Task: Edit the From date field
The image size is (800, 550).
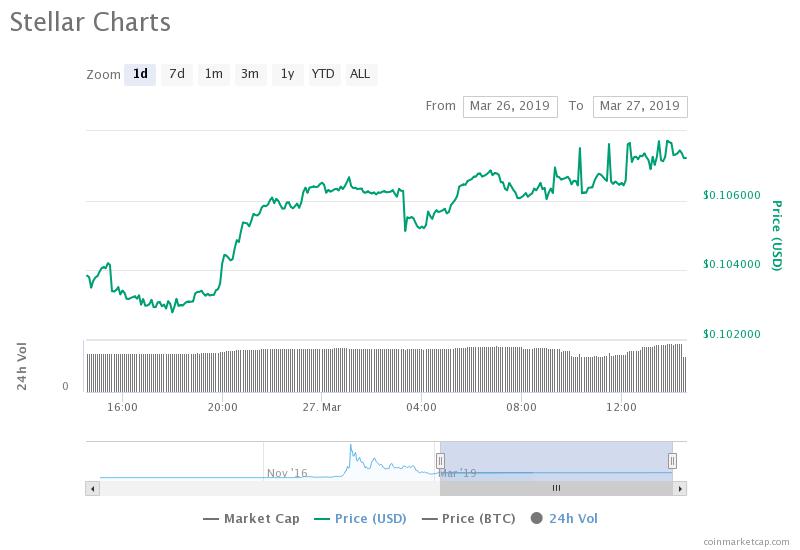Action: [510, 107]
